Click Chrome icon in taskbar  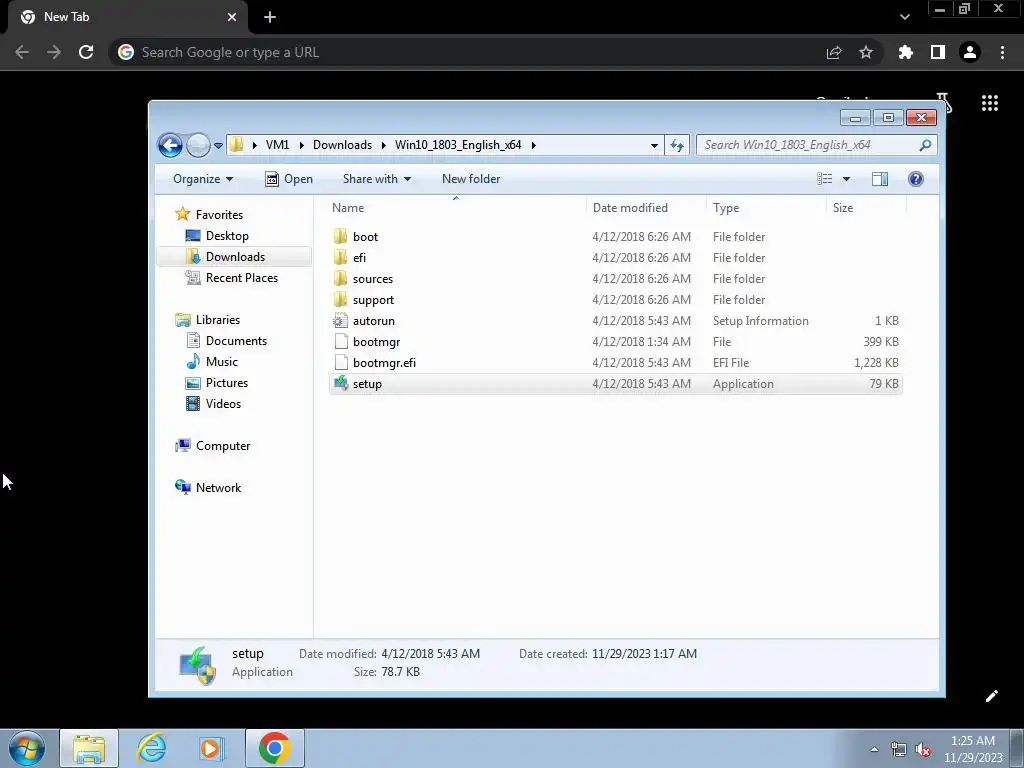coord(274,748)
